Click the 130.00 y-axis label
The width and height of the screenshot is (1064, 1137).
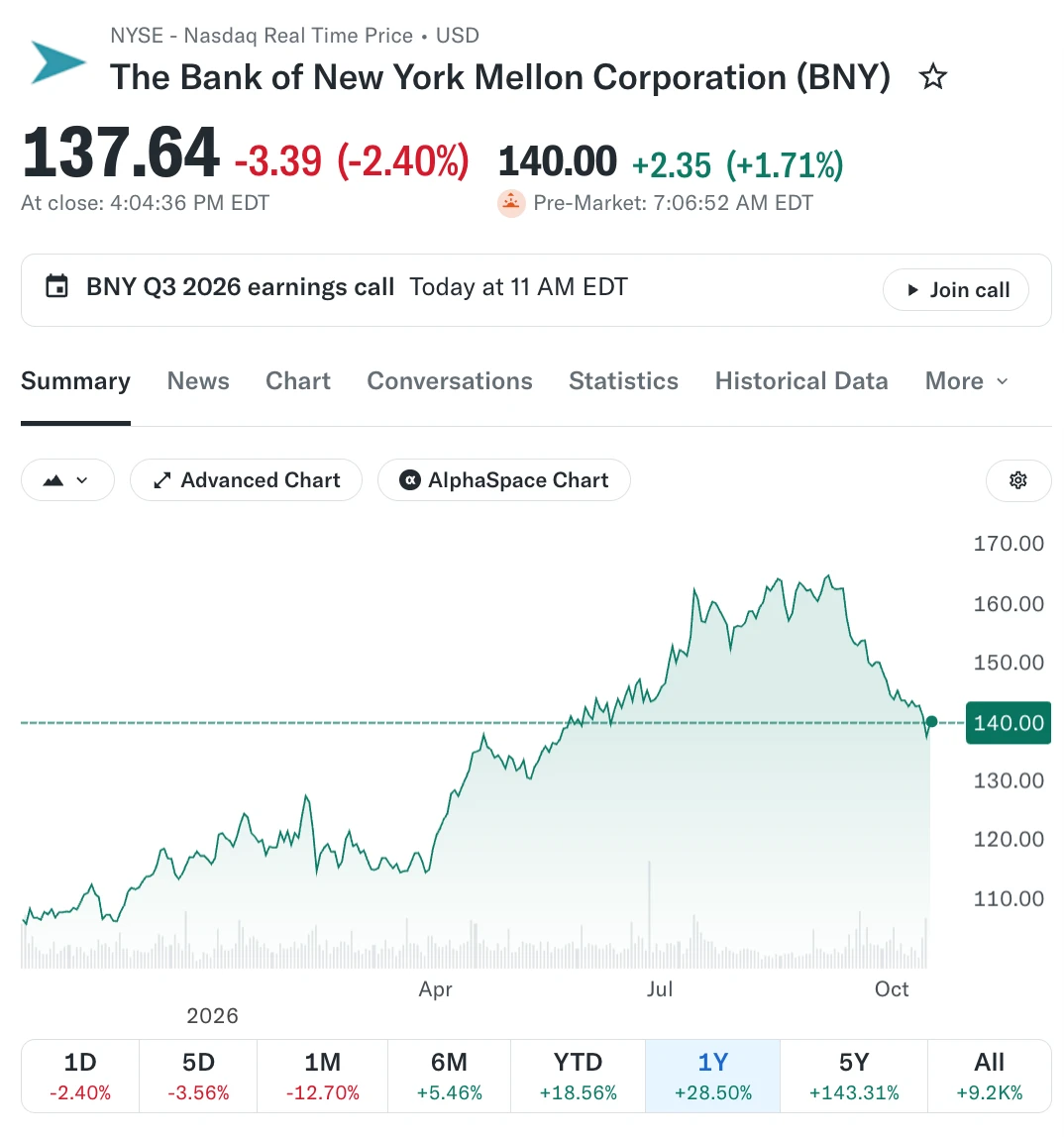click(1009, 780)
